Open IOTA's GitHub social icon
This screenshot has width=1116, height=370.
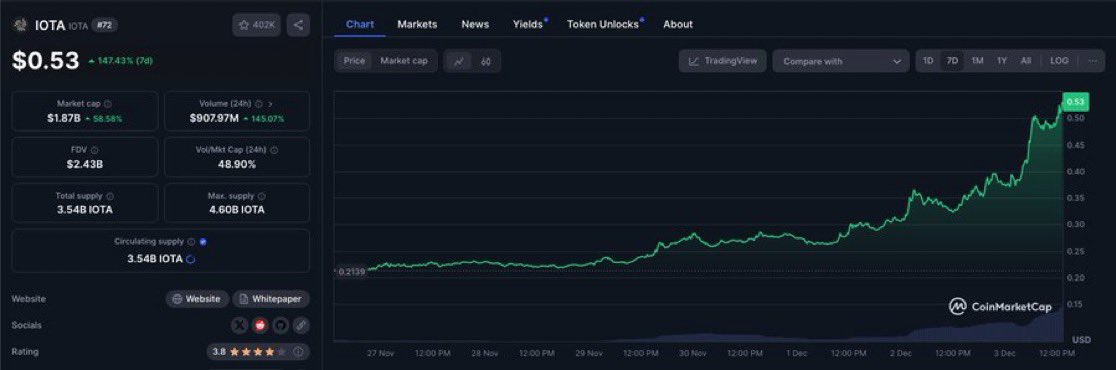tap(280, 325)
